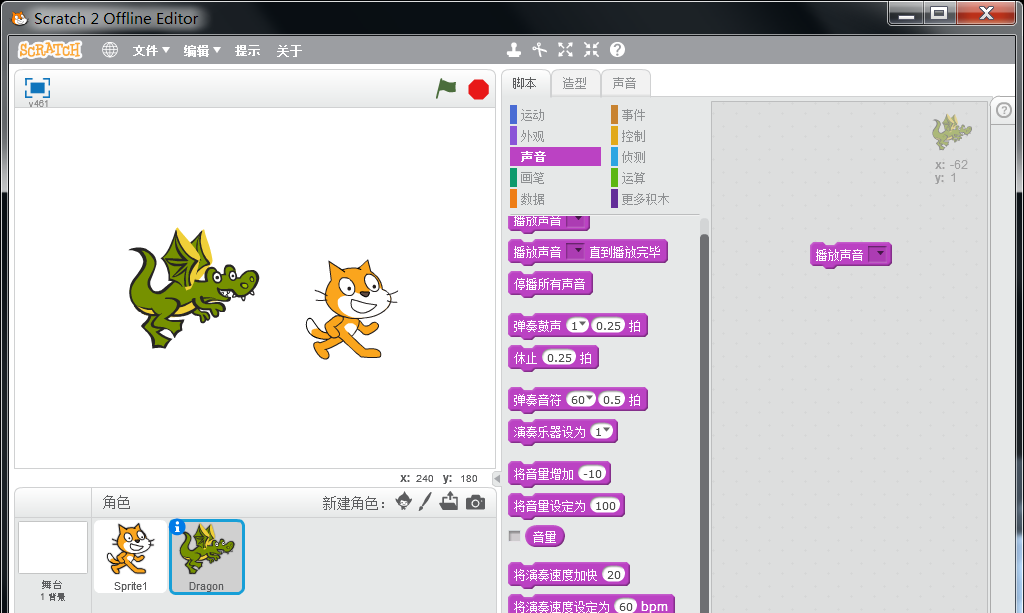Switch to the 脚本 tab
The width and height of the screenshot is (1024, 613).
click(524, 83)
